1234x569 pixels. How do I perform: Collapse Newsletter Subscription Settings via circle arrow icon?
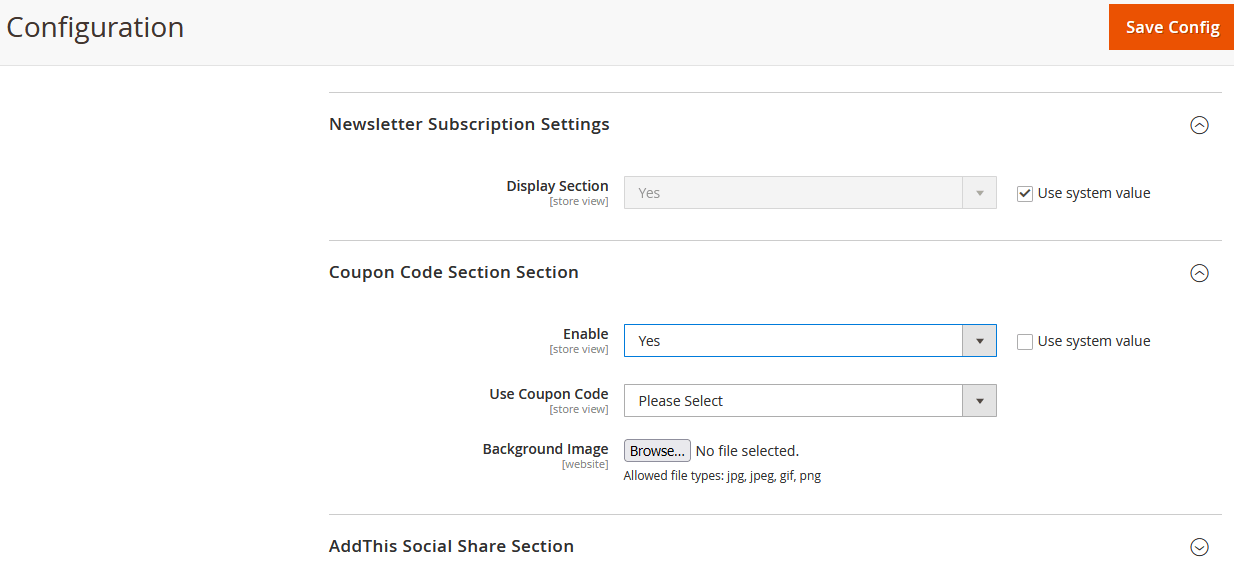tap(1199, 125)
